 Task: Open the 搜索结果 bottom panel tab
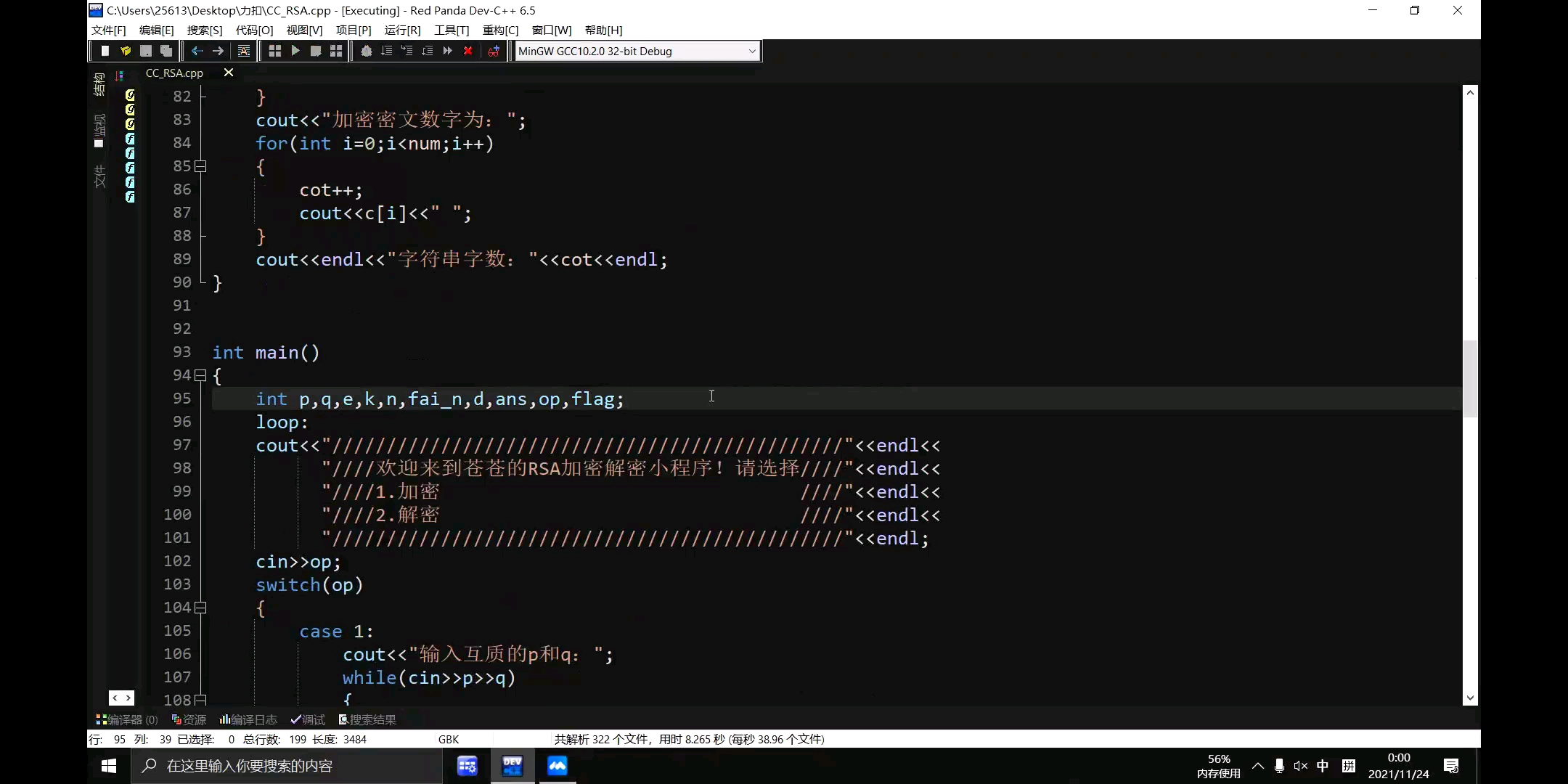[x=367, y=719]
